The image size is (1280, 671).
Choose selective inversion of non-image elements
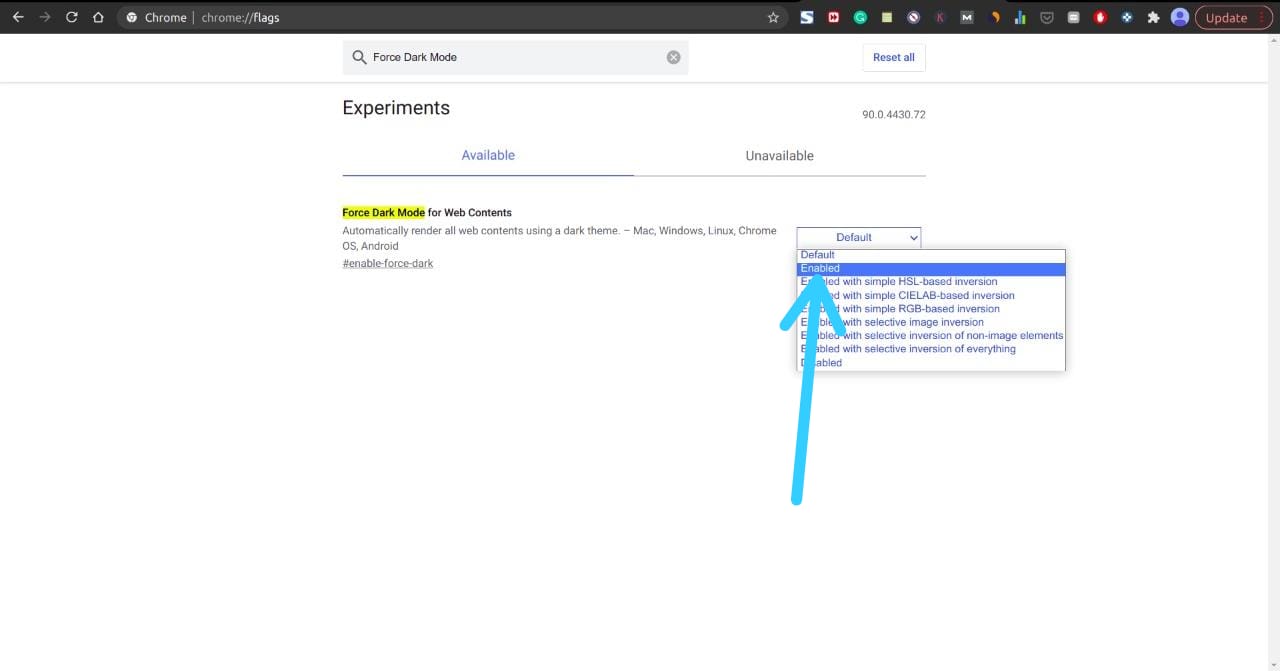(x=931, y=336)
